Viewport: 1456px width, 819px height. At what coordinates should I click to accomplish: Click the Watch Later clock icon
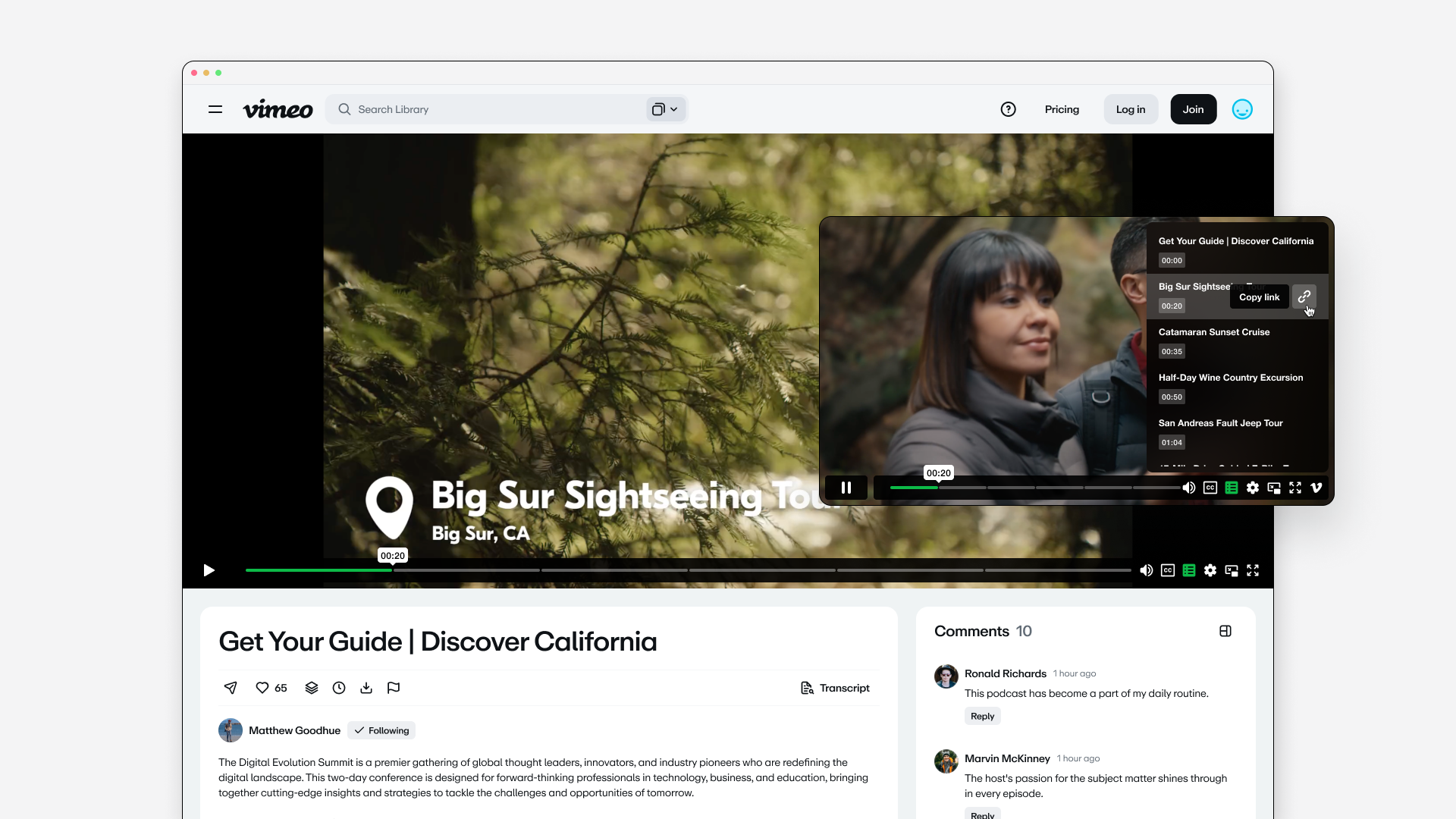339,688
